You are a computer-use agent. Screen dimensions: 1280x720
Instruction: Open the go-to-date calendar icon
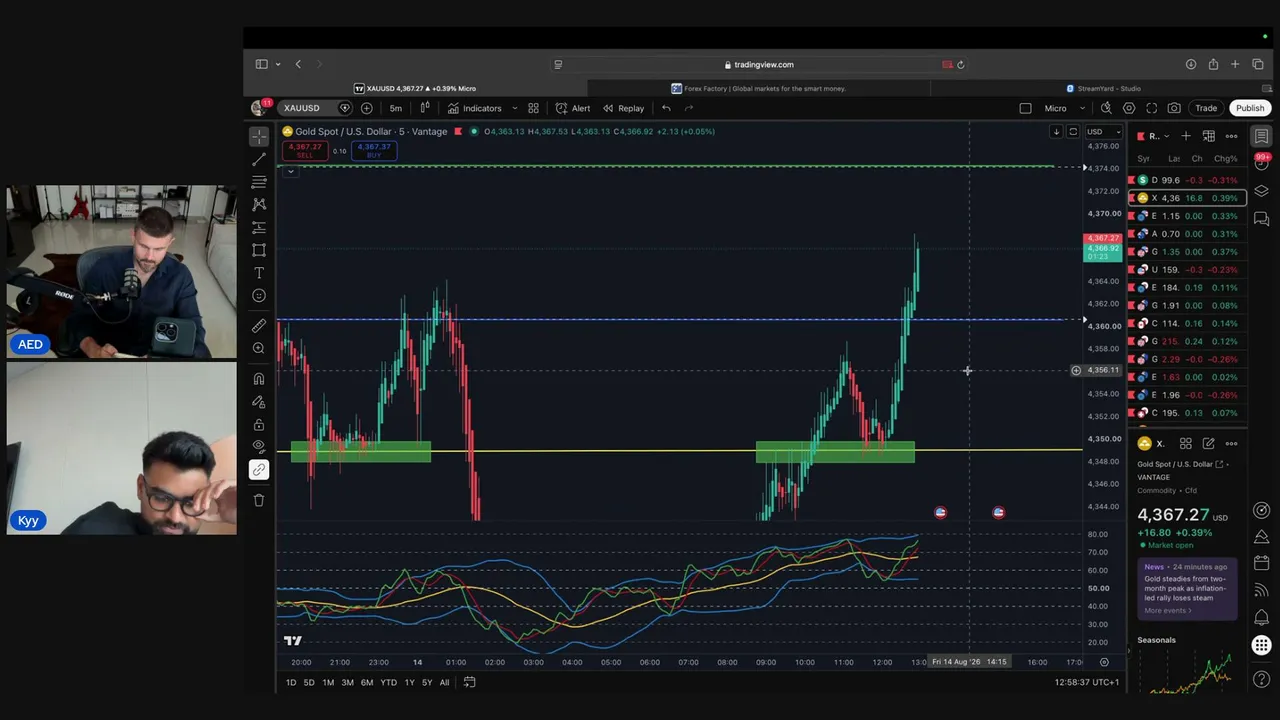tap(469, 682)
